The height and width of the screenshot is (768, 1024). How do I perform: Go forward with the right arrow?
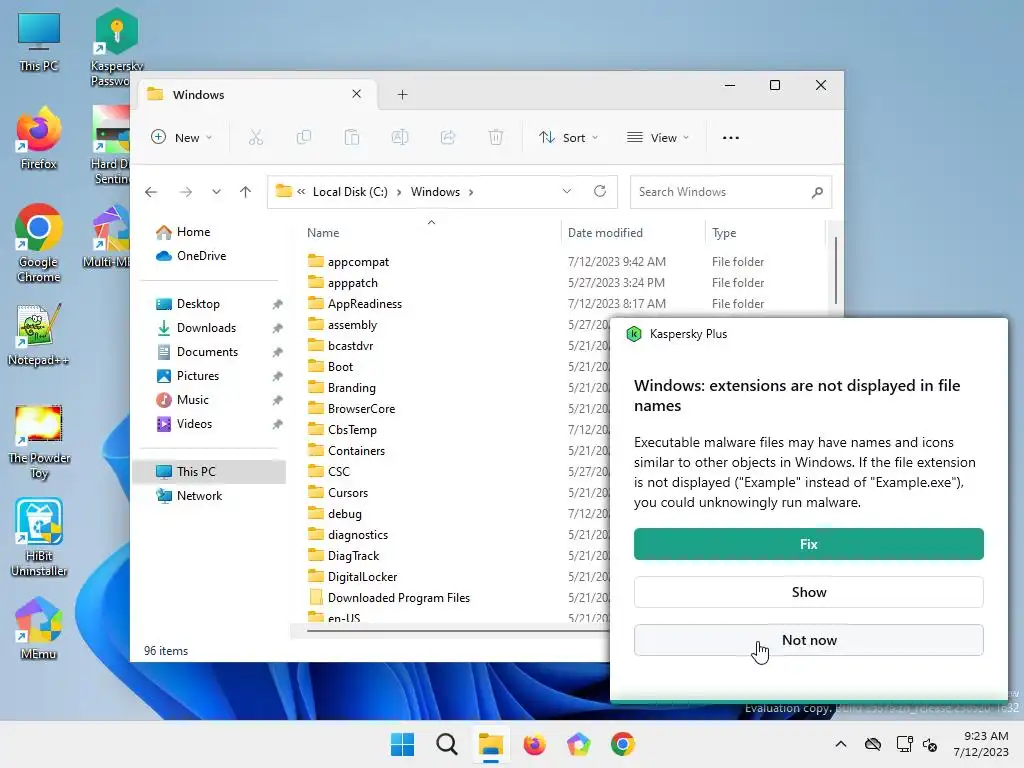click(x=186, y=192)
